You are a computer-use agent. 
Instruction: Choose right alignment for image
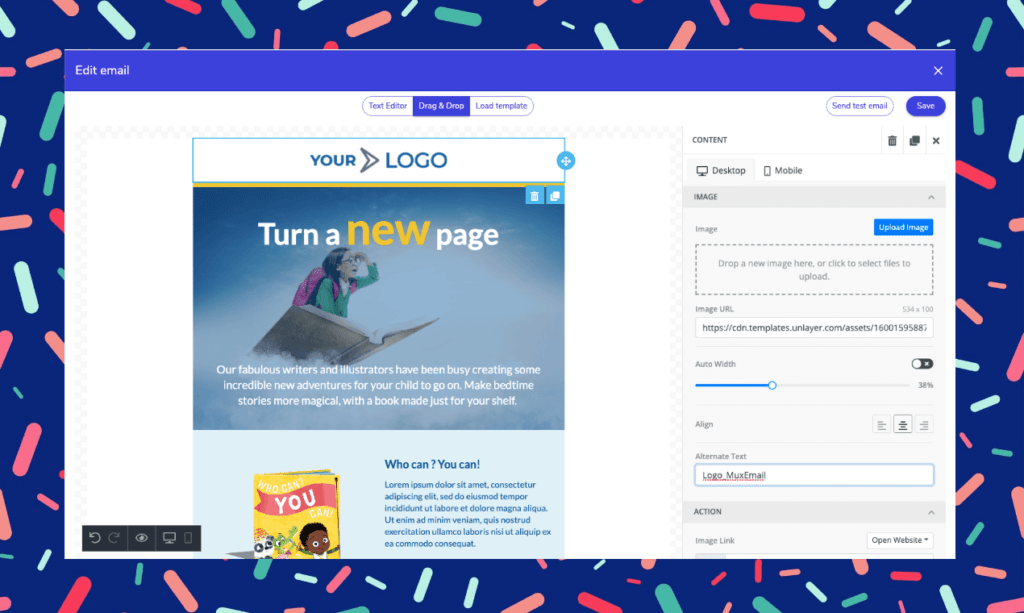[x=923, y=425]
